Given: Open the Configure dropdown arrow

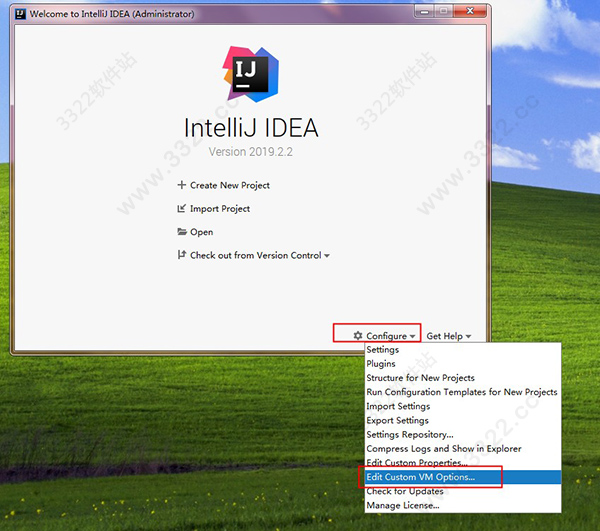Looking at the screenshot, I should (x=412, y=336).
